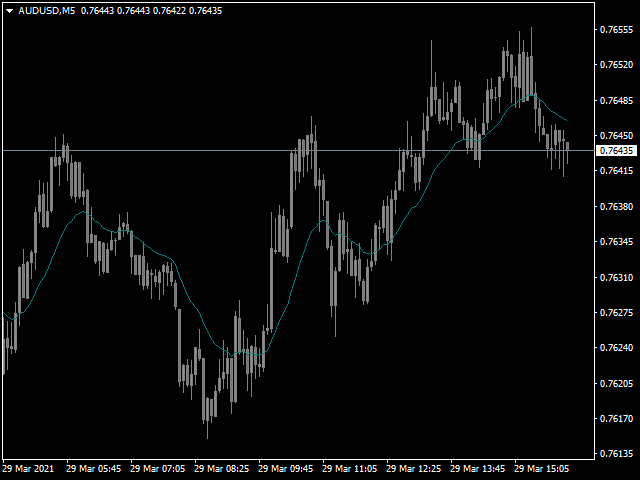Viewport: 640px width, 480px height.
Task: Select price level 0.76380 on the scale
Action: coord(616,206)
